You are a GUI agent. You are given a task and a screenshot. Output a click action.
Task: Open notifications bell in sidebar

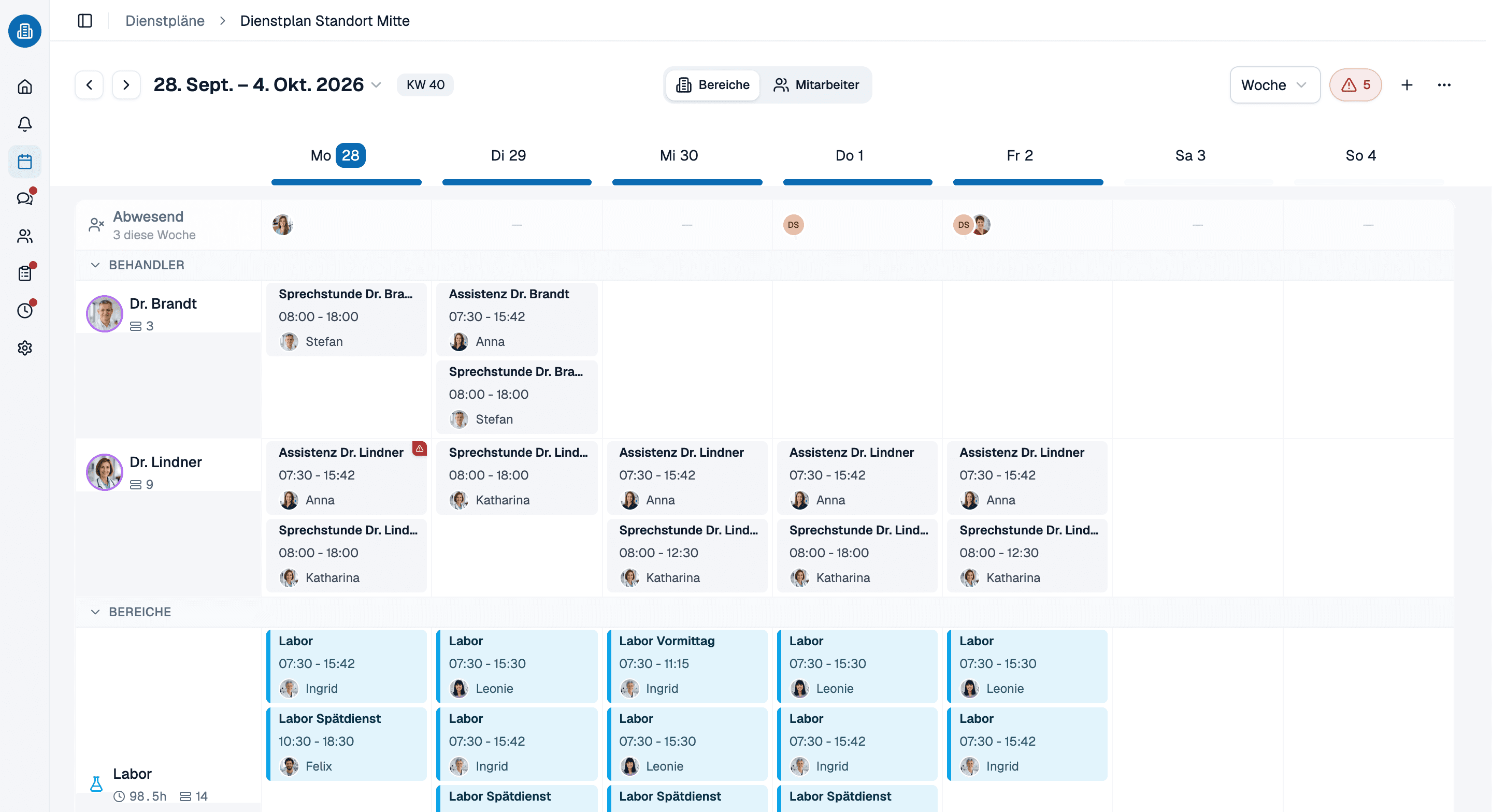point(25,124)
